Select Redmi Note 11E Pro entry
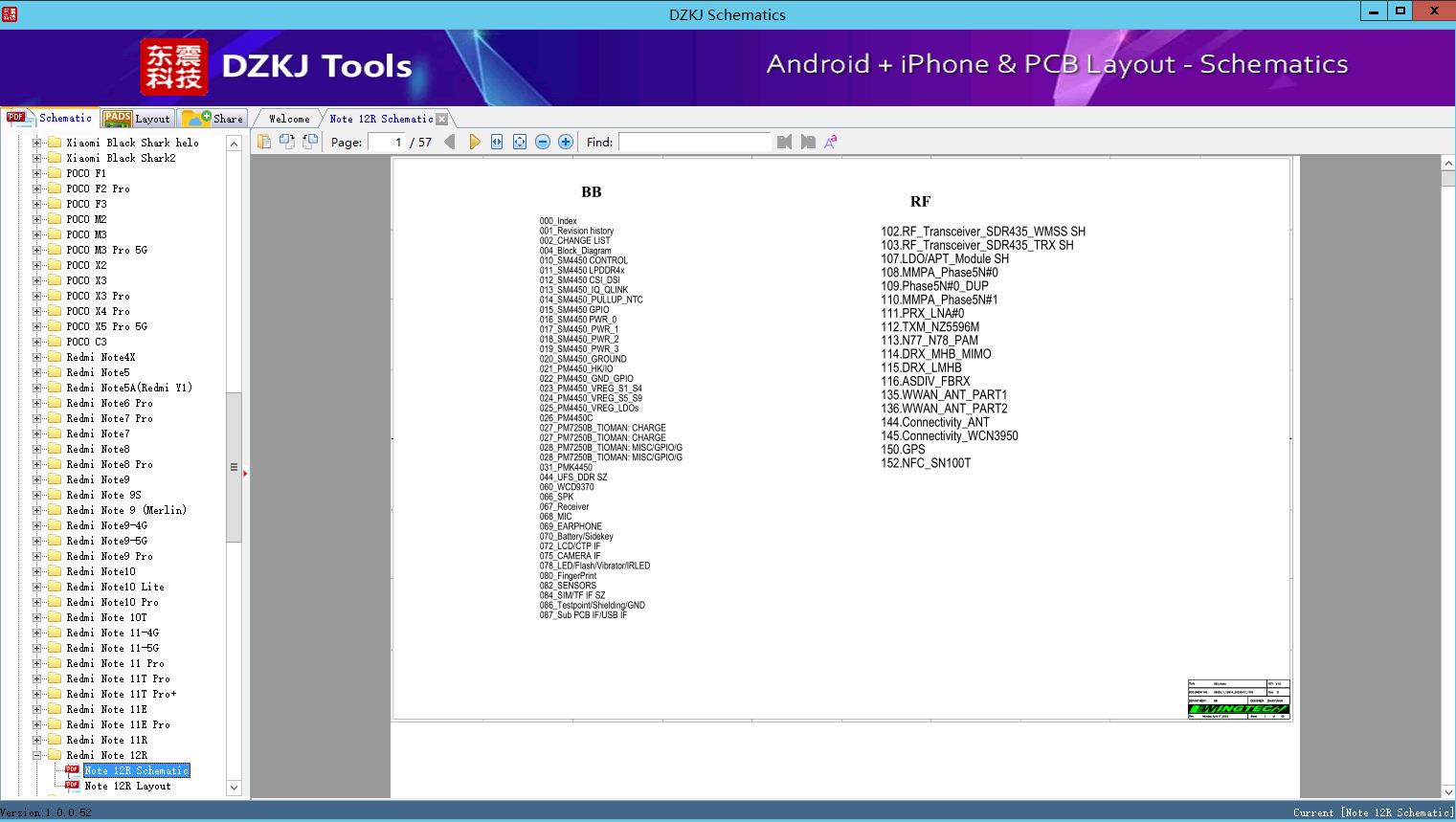 (x=119, y=724)
